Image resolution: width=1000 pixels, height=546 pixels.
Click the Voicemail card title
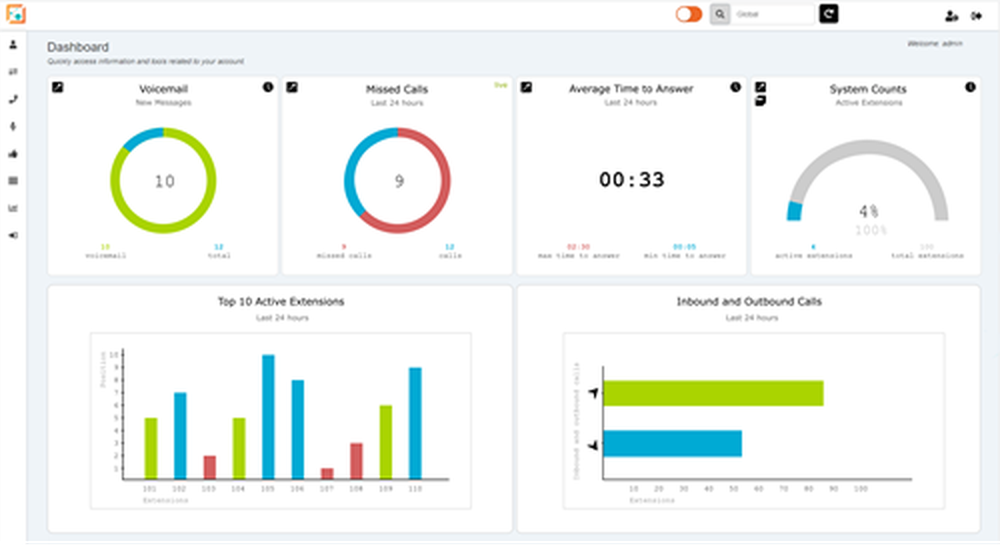[x=163, y=89]
